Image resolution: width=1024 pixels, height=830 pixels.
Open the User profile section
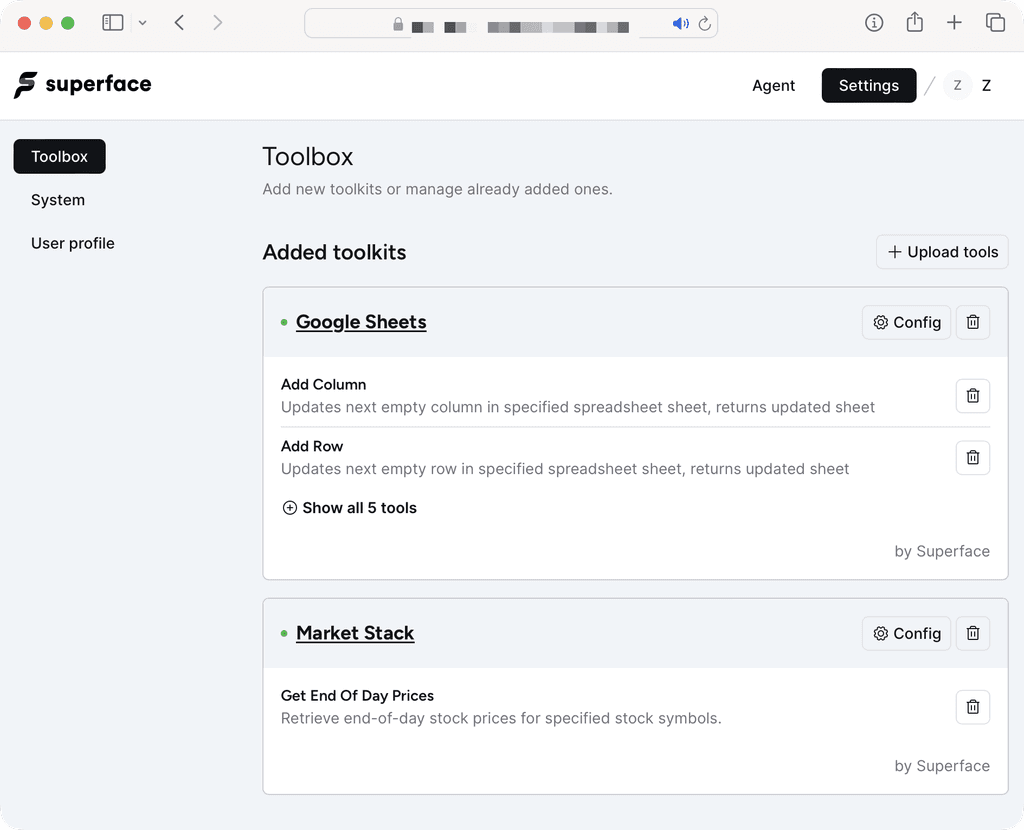coord(72,243)
